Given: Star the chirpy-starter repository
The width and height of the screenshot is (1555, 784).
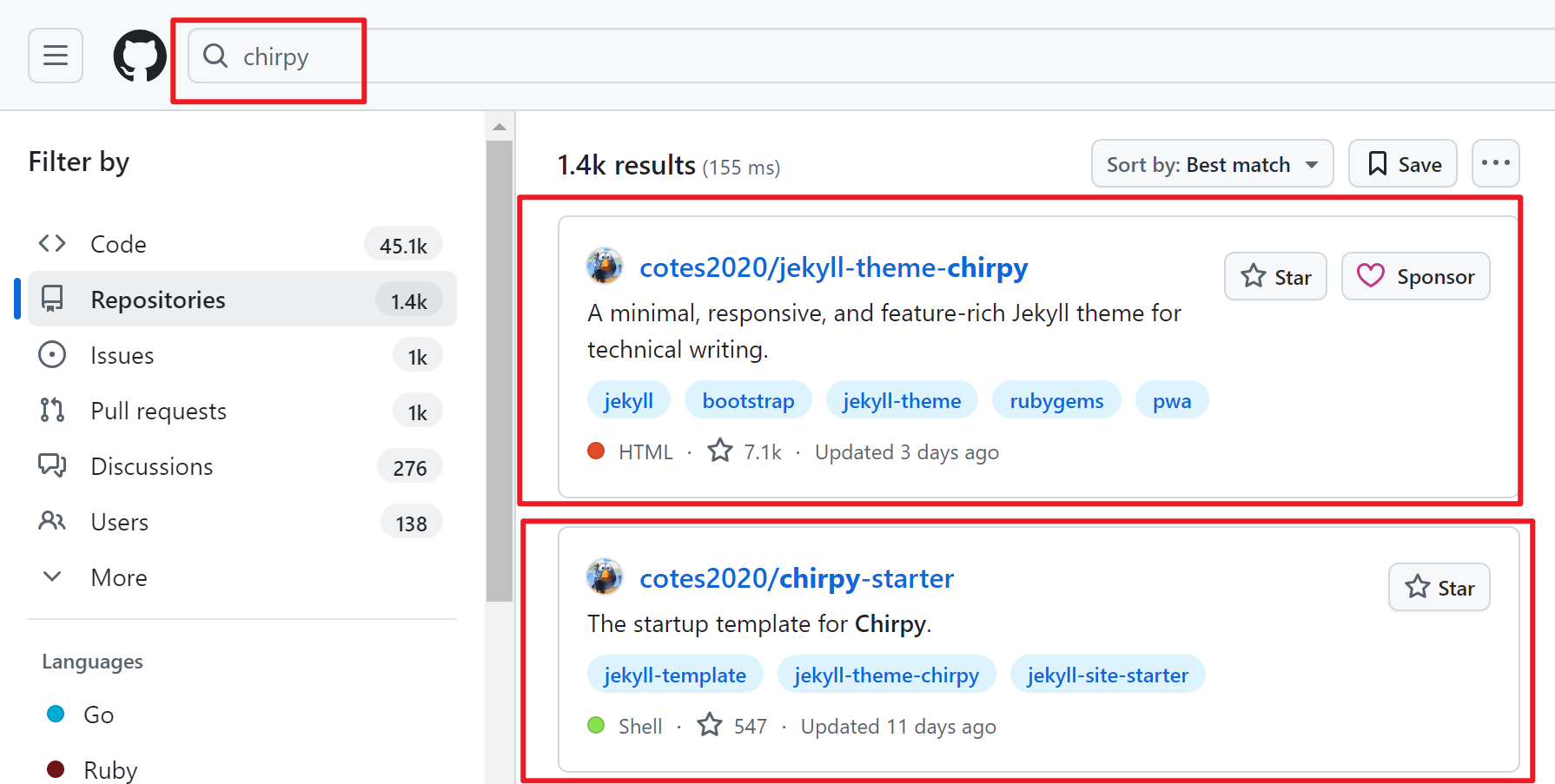Looking at the screenshot, I should (1439, 587).
